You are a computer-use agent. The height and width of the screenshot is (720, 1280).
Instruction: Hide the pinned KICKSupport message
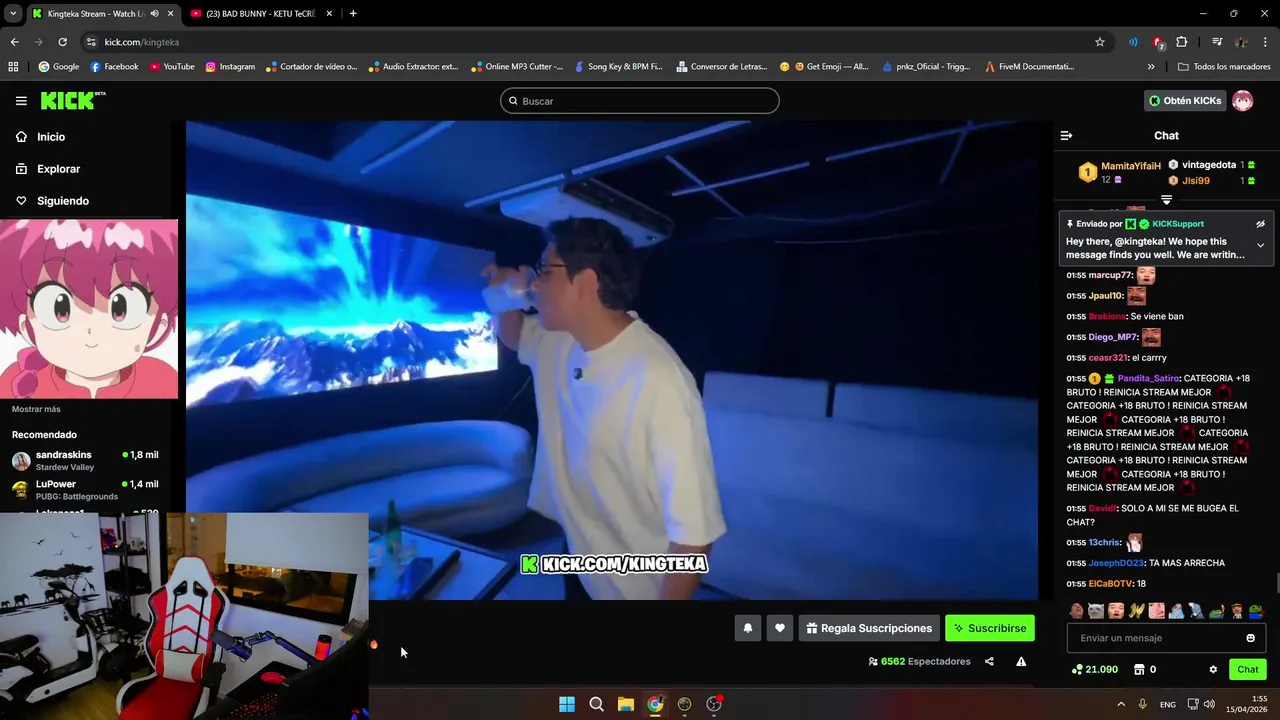pos(1260,224)
